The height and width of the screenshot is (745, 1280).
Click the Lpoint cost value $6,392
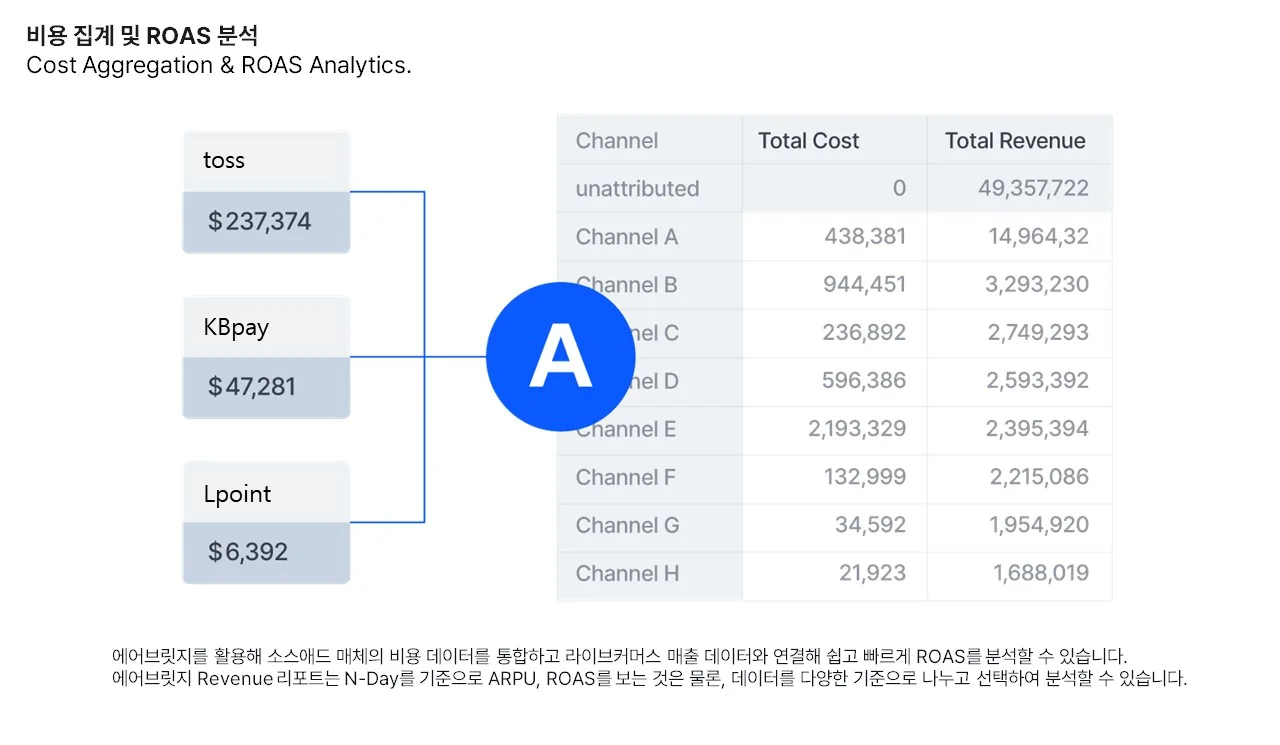click(248, 551)
